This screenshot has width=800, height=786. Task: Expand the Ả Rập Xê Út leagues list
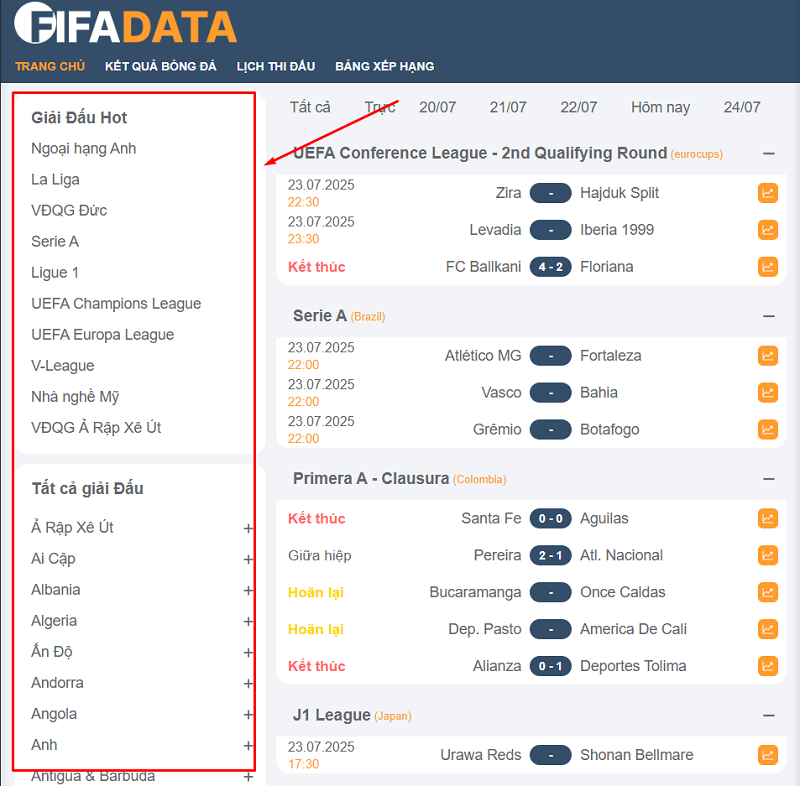click(248, 528)
